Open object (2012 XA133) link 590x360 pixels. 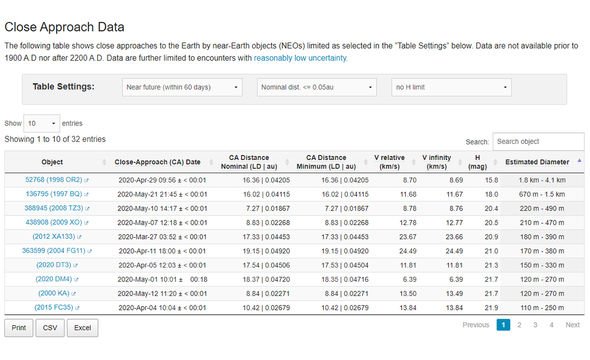point(54,237)
